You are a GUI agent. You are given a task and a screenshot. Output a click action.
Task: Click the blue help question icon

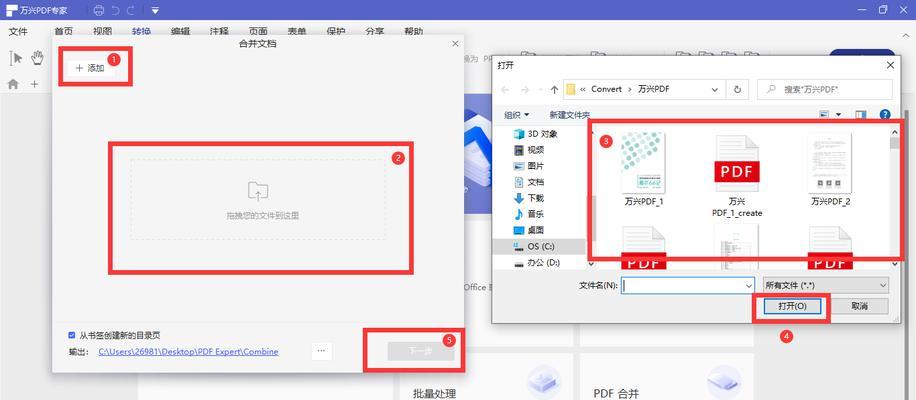click(x=885, y=115)
